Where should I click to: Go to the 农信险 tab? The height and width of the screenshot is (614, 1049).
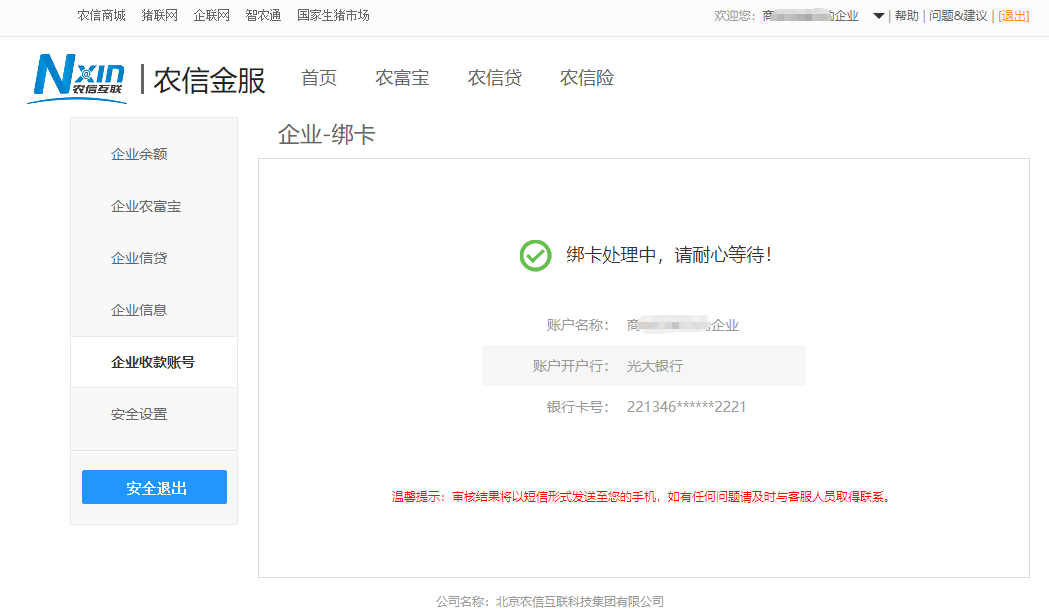pos(586,78)
